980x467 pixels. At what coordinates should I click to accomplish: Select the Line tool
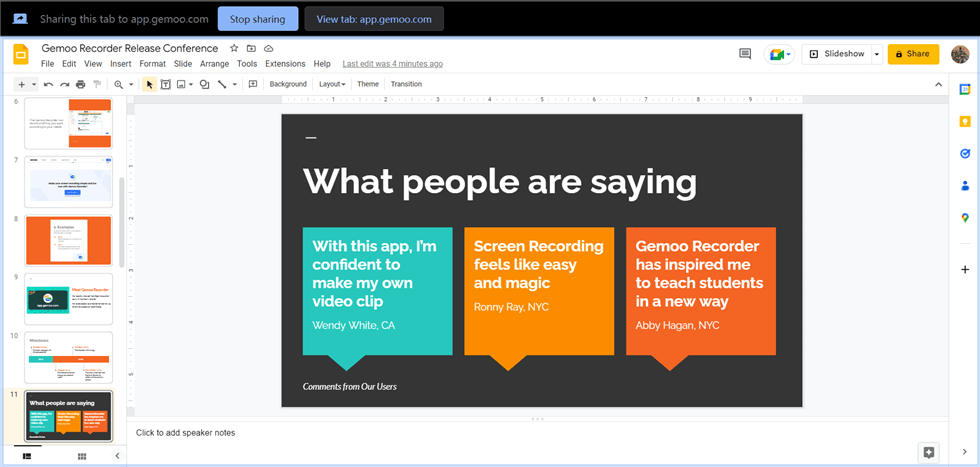tap(222, 84)
